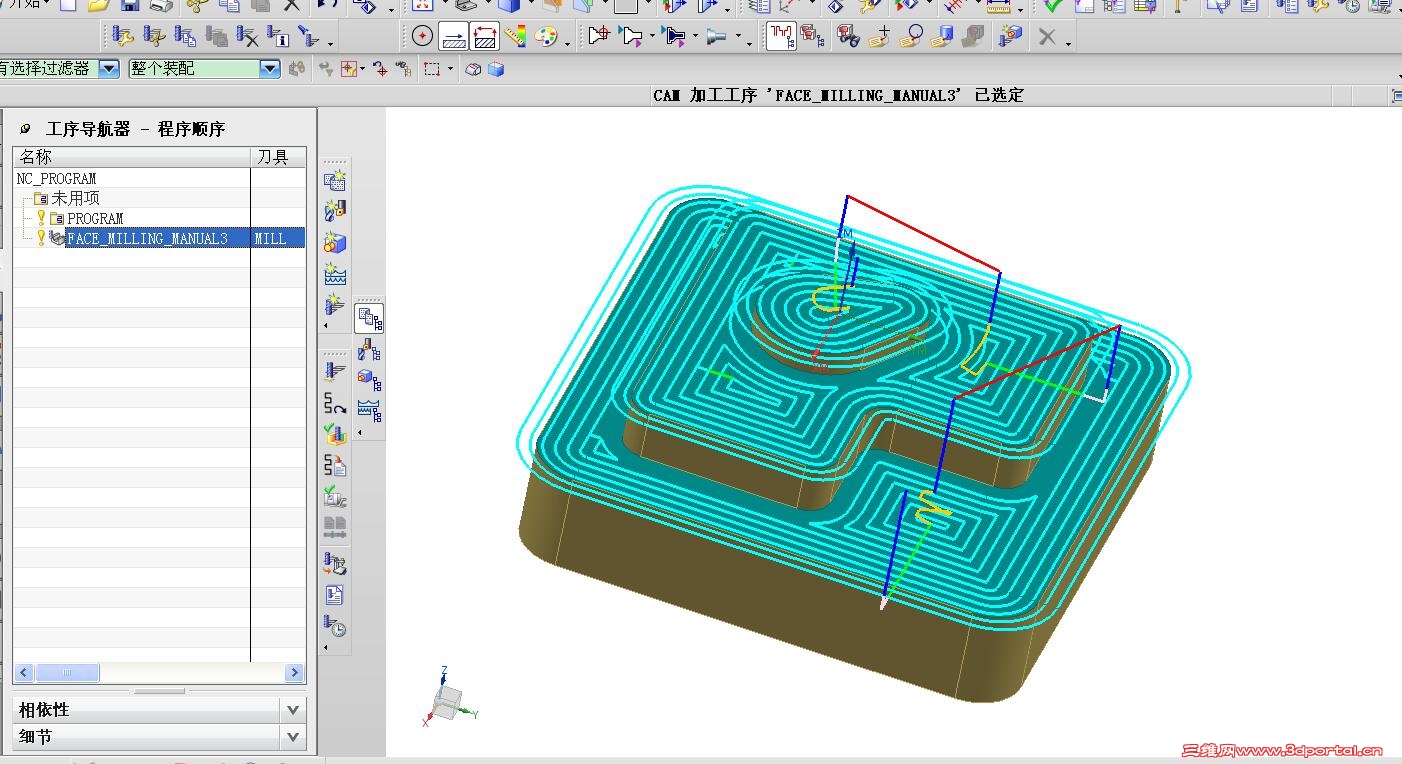Click the navigator scrollbar left arrow
The height and width of the screenshot is (764, 1402).
(23, 673)
